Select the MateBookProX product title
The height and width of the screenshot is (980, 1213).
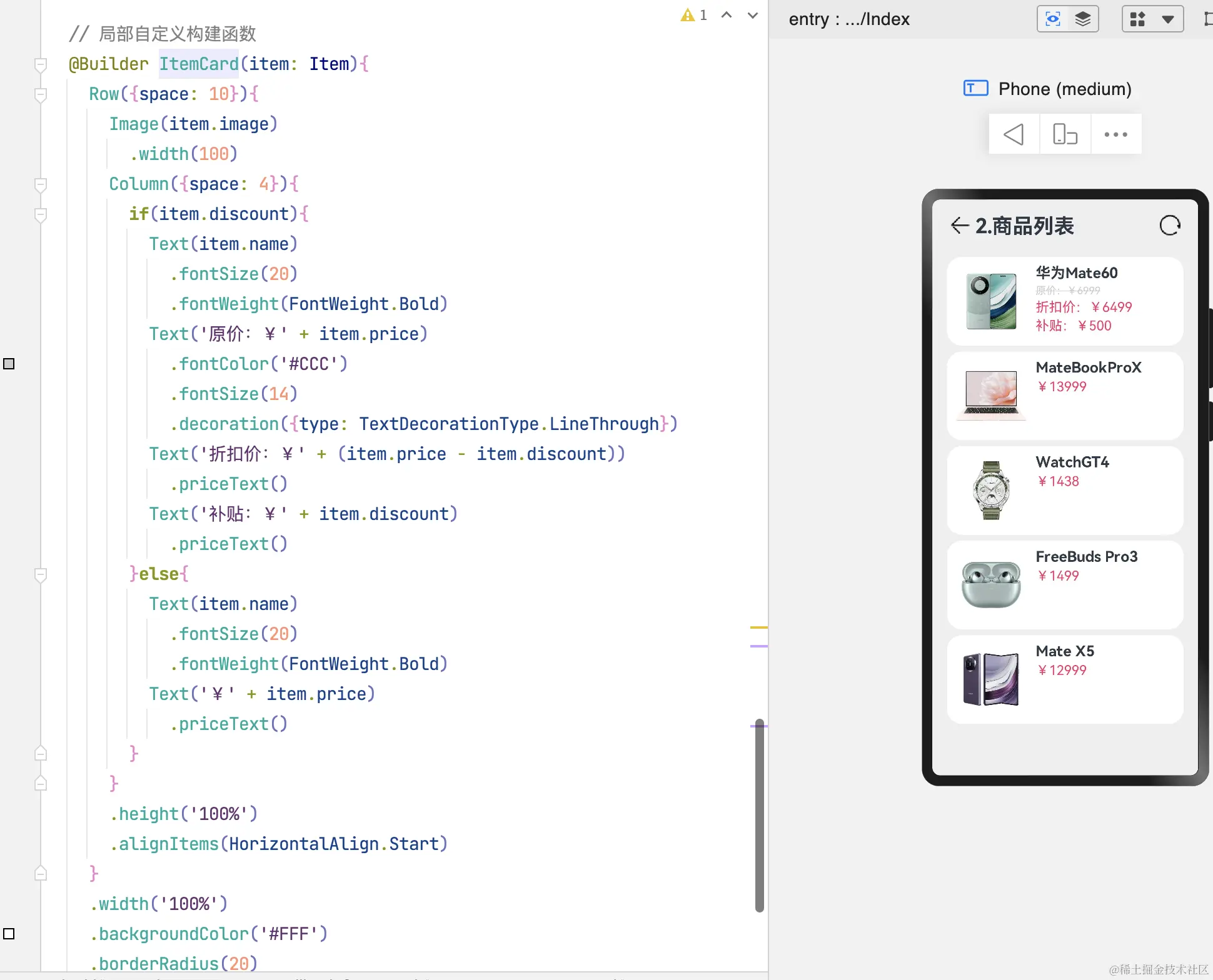pyautogui.click(x=1089, y=367)
